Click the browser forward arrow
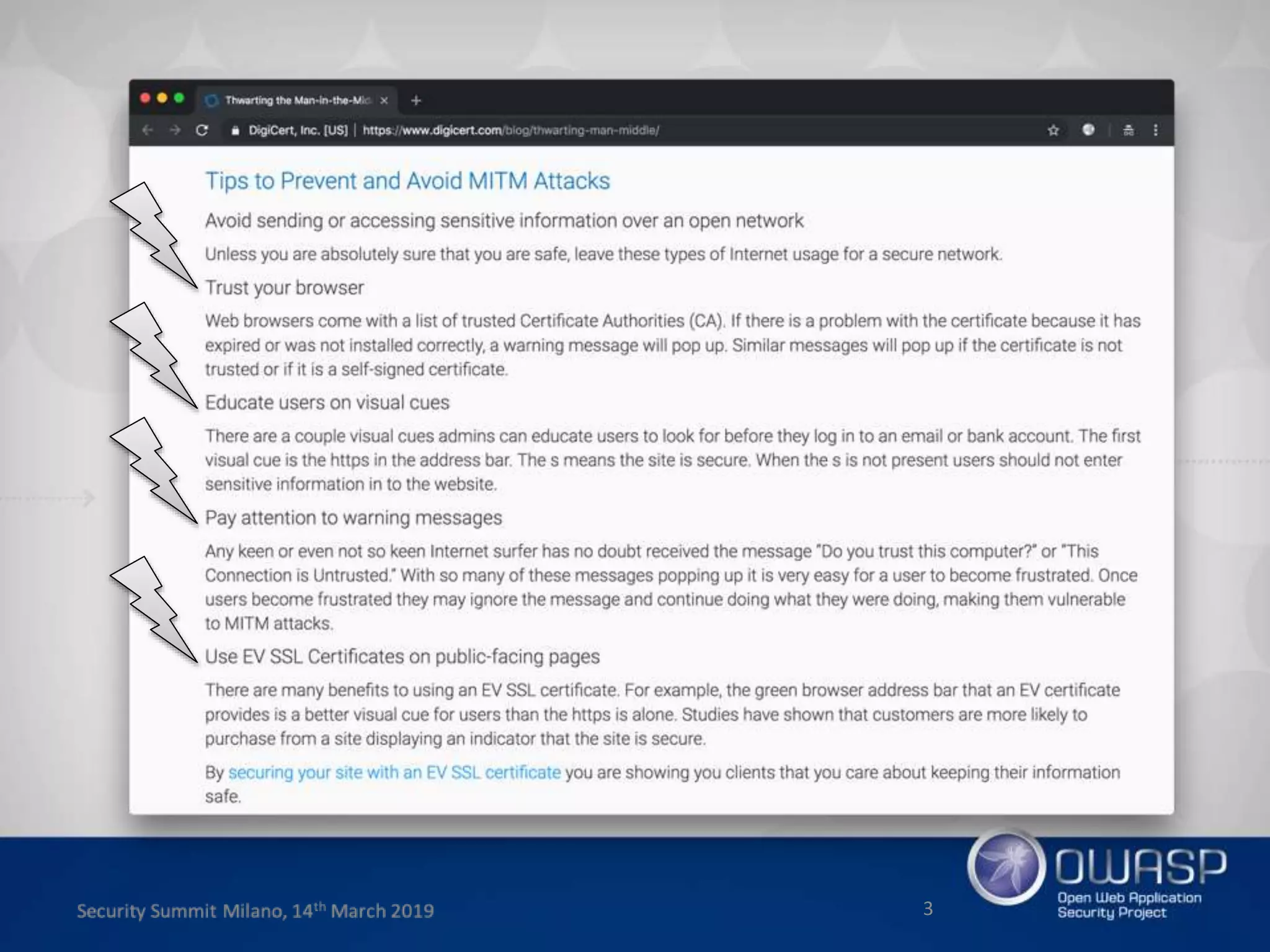The width and height of the screenshot is (1270, 952). tap(175, 130)
